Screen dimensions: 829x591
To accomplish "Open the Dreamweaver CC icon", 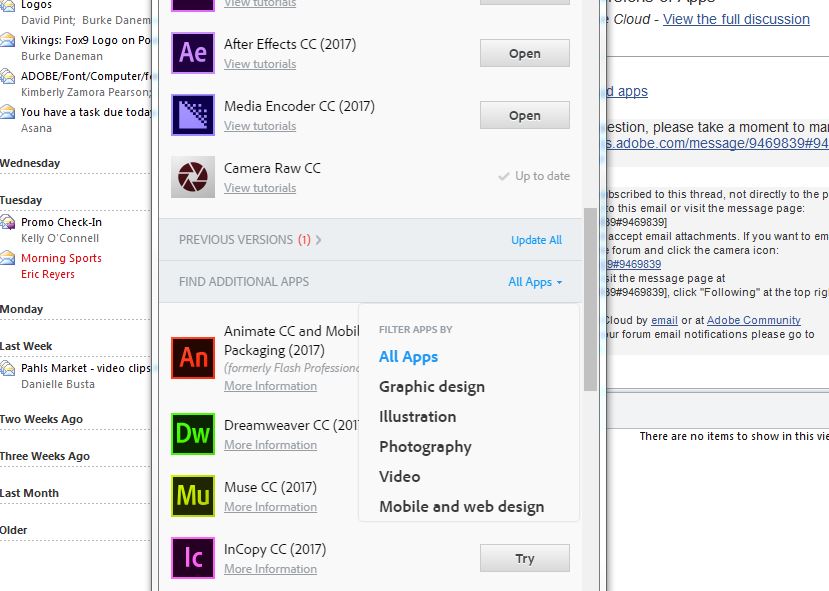I will tap(191, 434).
